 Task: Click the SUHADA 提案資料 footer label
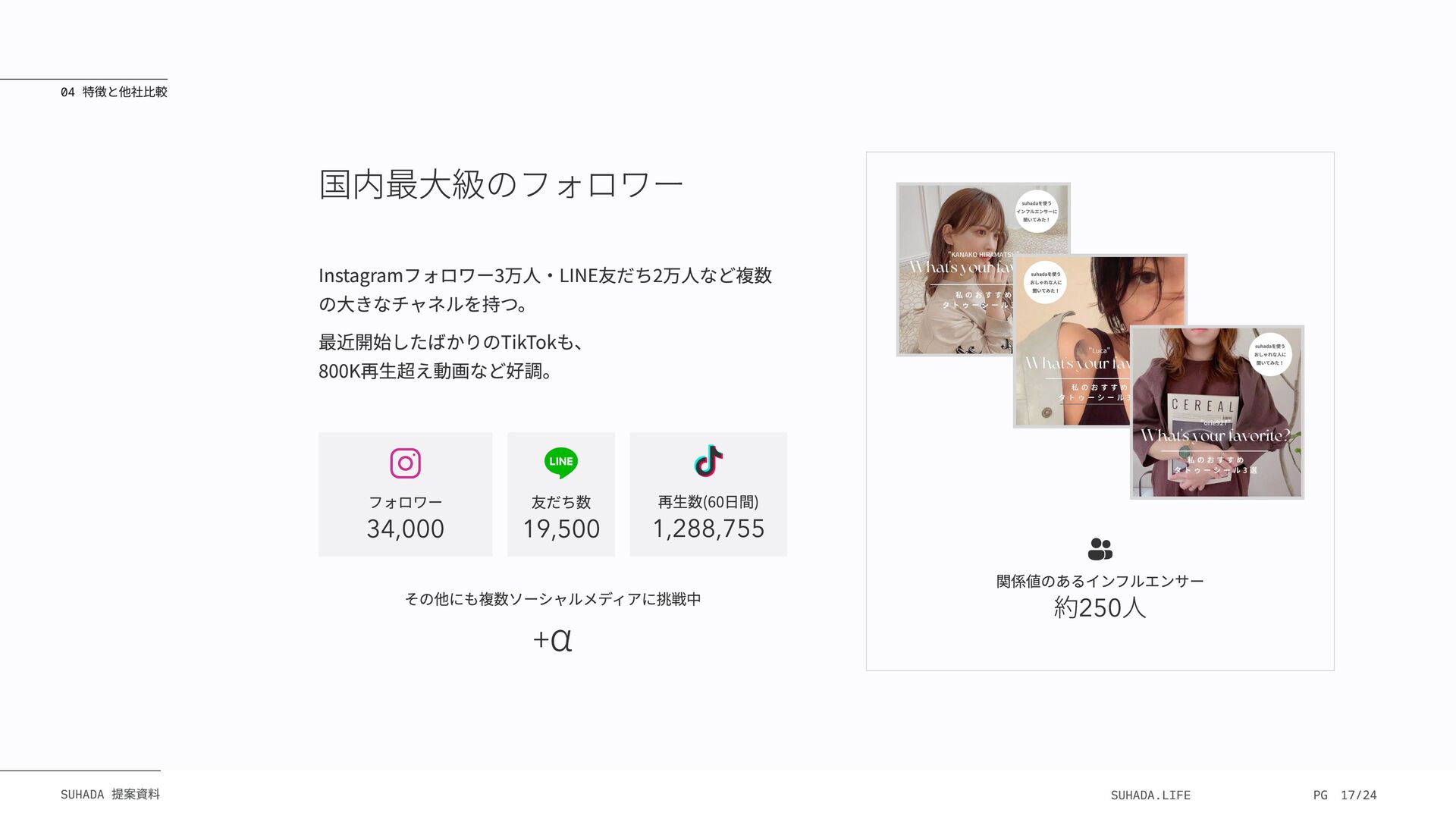pos(110,794)
